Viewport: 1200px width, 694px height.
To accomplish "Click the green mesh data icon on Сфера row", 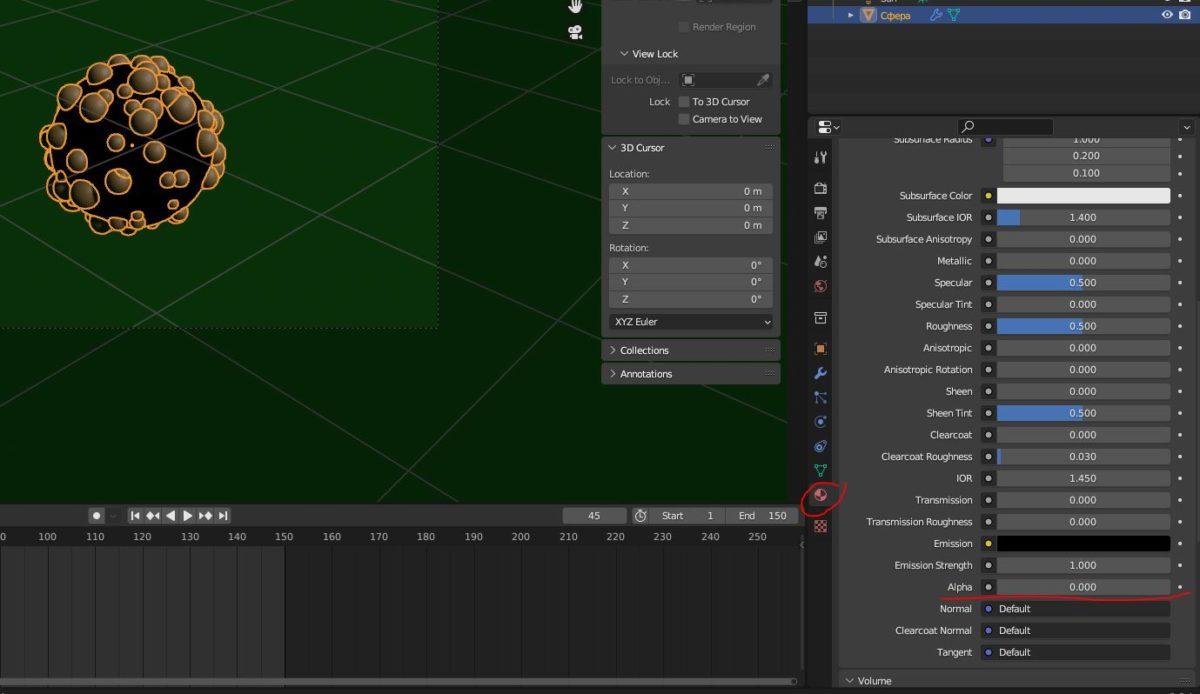I will 953,15.
